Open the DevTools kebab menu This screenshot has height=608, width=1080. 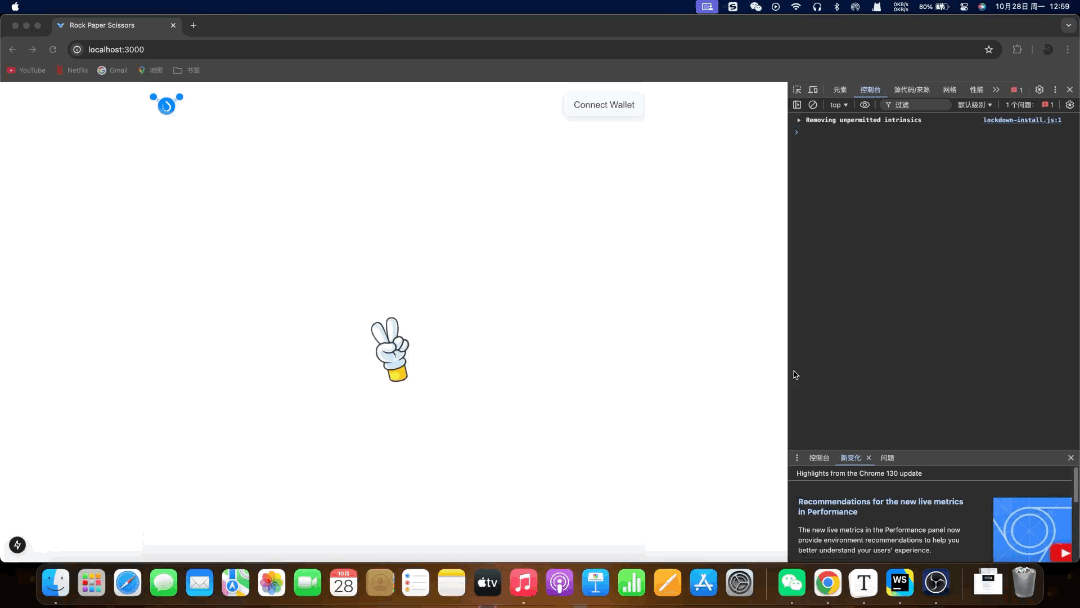[x=1054, y=89]
